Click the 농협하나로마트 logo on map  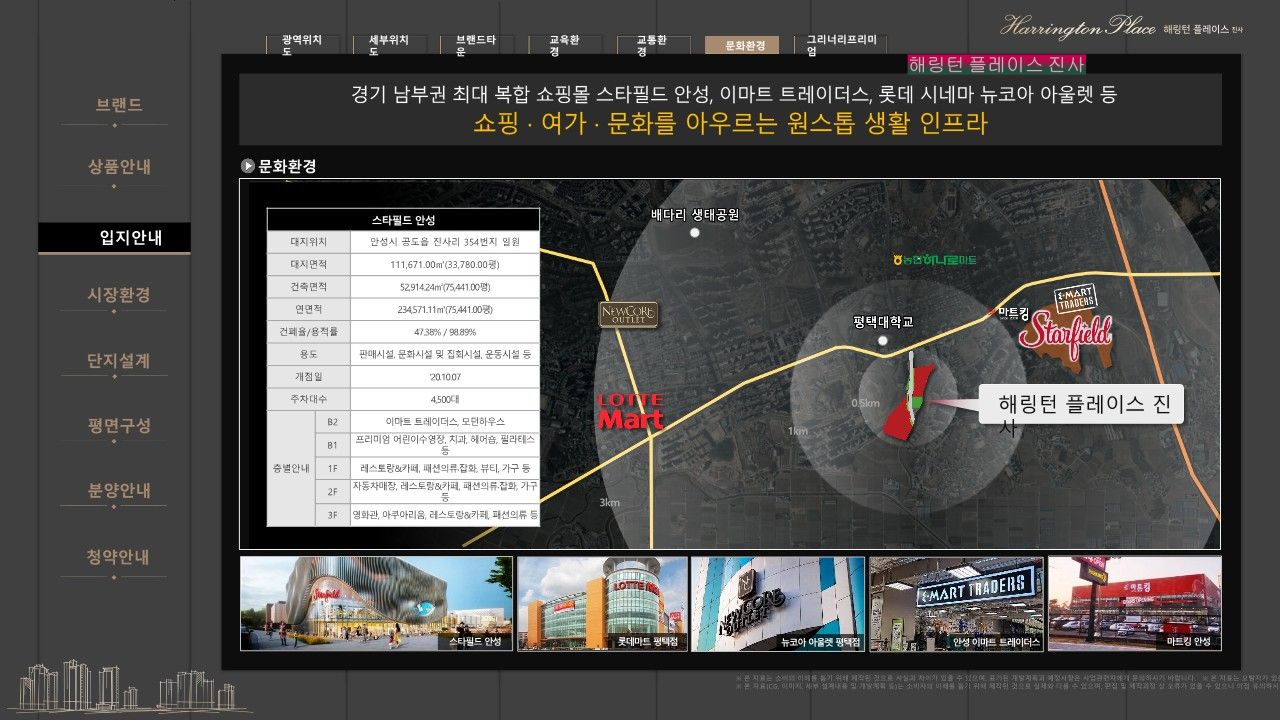(x=934, y=260)
